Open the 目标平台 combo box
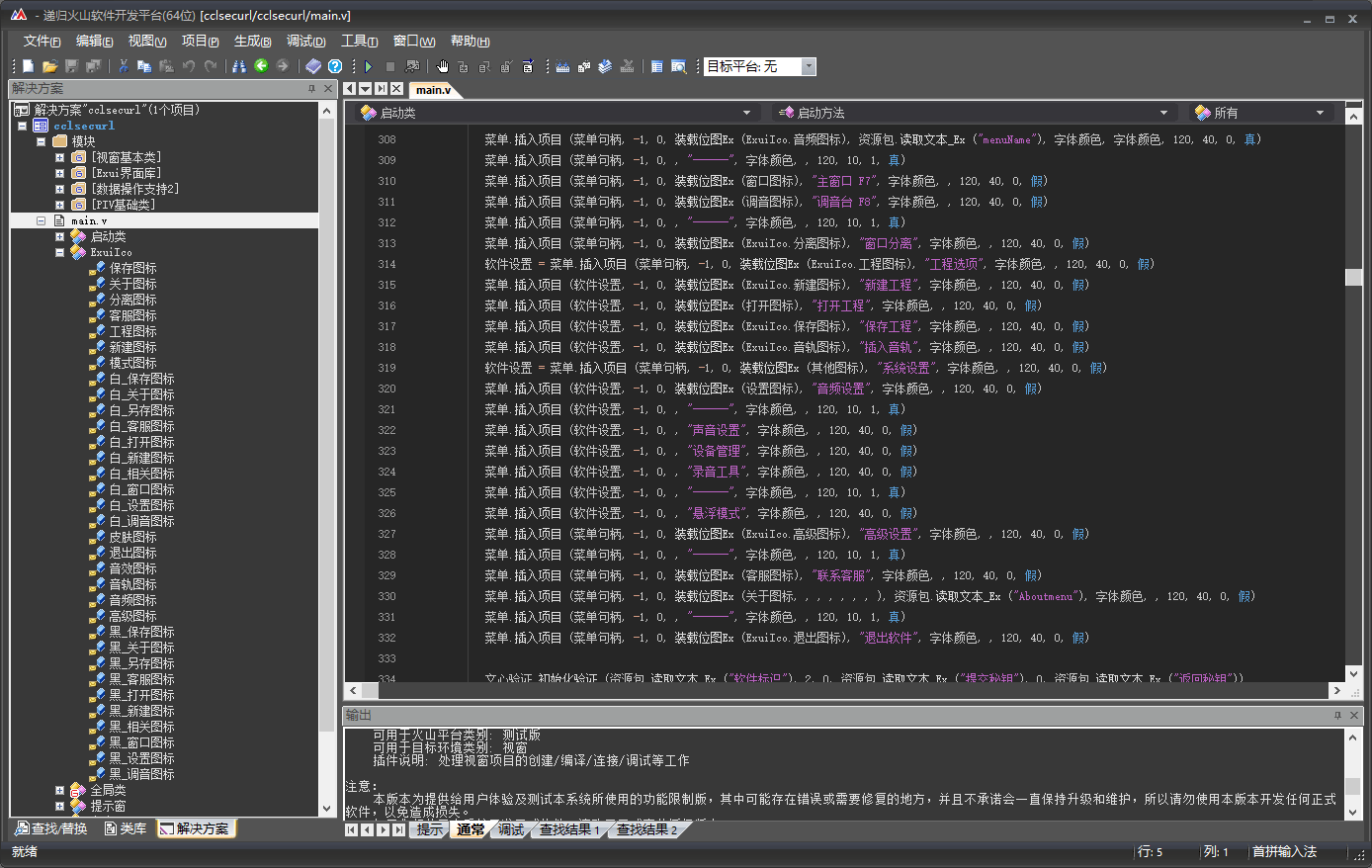 click(x=809, y=66)
